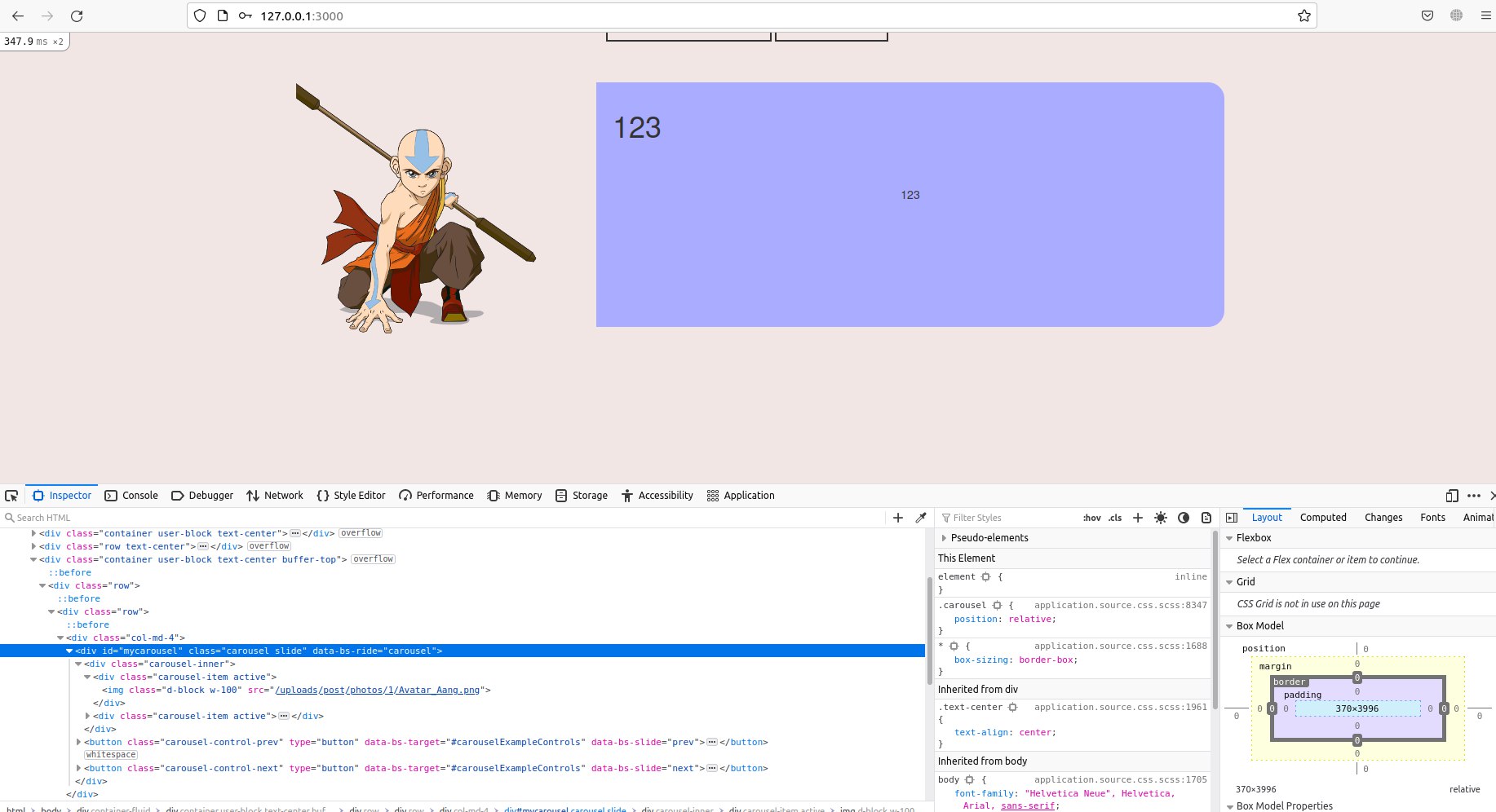Collapse the col-md-4 div node

[60, 638]
